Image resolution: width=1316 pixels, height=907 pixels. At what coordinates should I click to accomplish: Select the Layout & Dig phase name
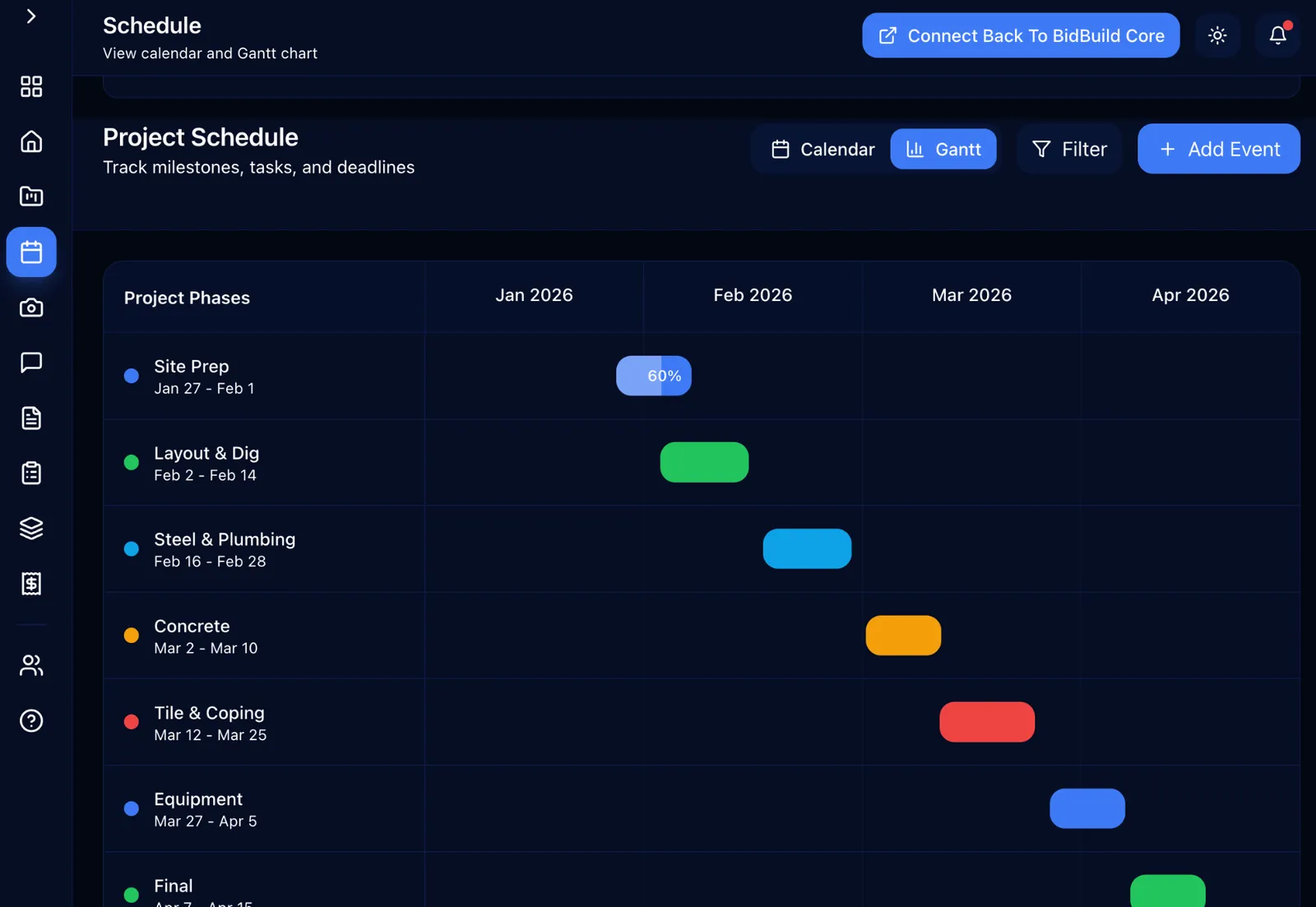(206, 453)
